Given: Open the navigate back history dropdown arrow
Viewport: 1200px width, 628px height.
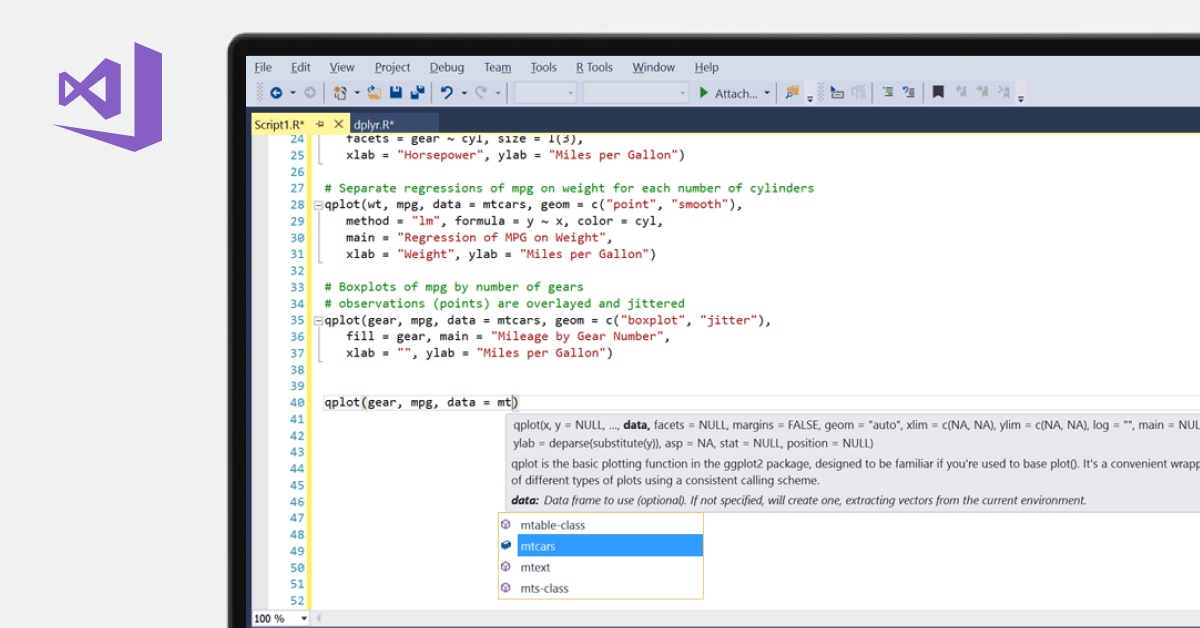Looking at the screenshot, I should (x=292, y=93).
